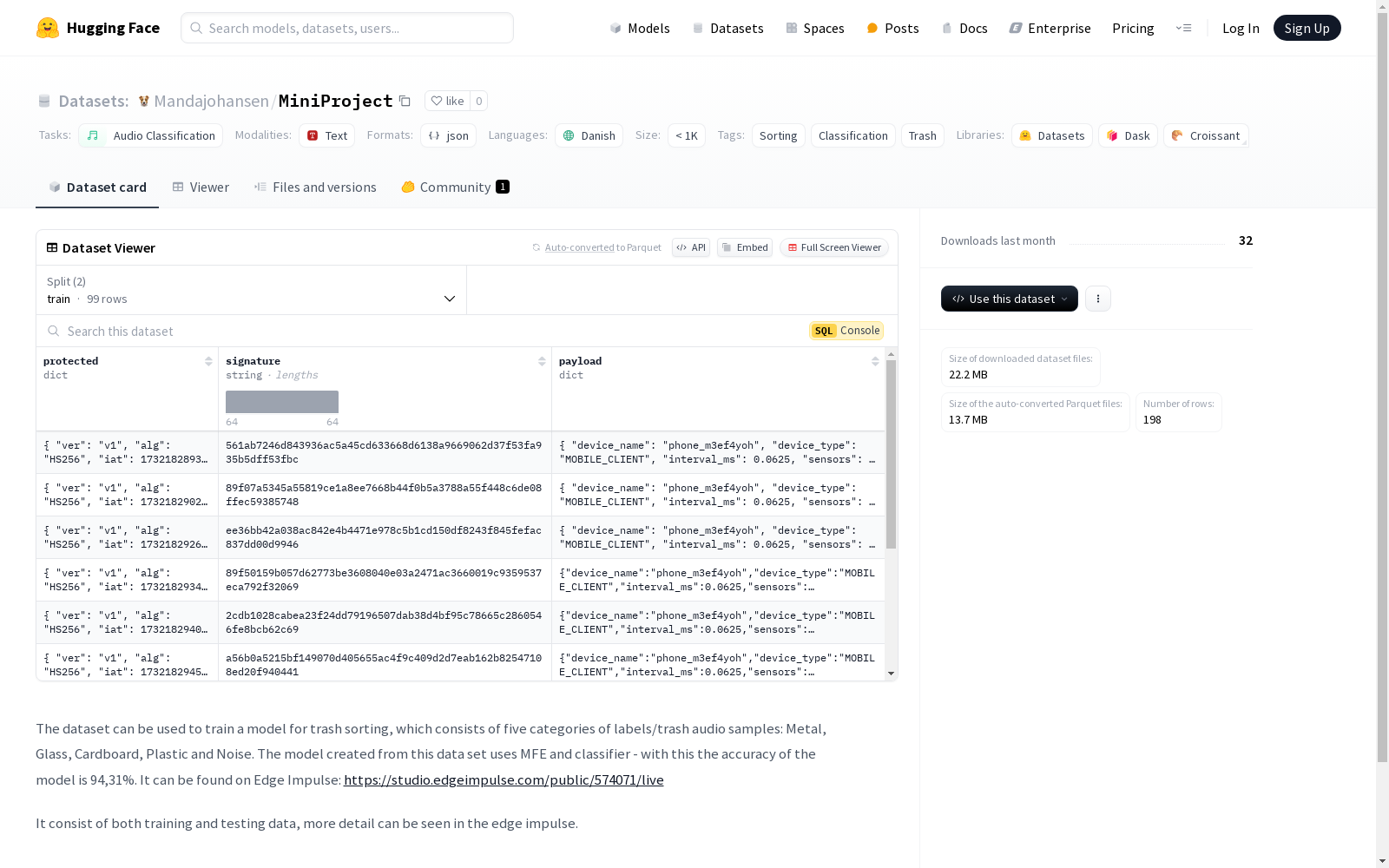This screenshot has height=868, width=1389.
Task: Sort the signature column
Action: click(542, 361)
